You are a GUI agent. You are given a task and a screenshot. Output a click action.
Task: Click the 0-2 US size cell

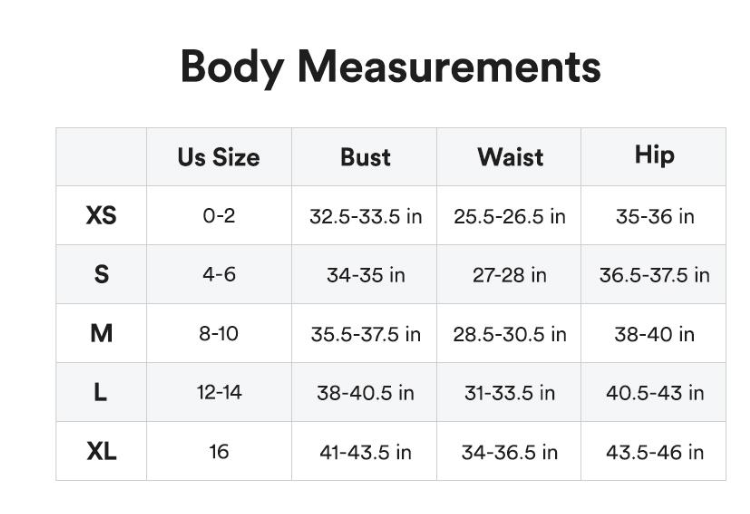[x=219, y=216]
